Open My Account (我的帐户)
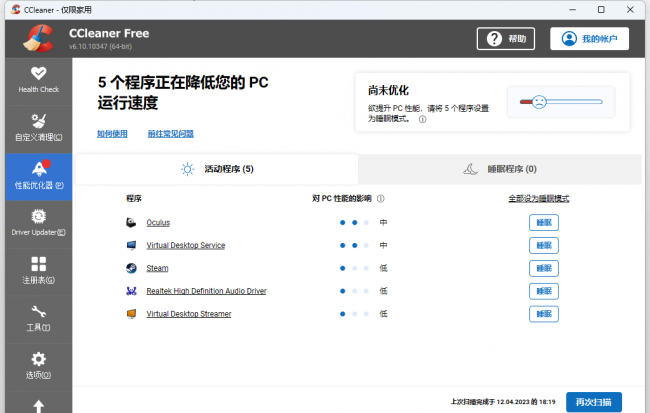The width and height of the screenshot is (650, 413). (589, 39)
